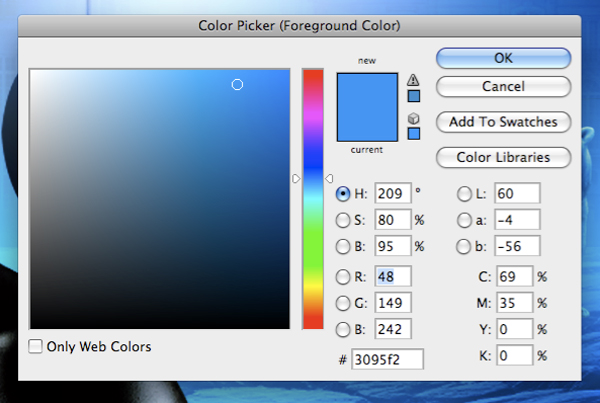Click the brightness field showing 95

393,246
